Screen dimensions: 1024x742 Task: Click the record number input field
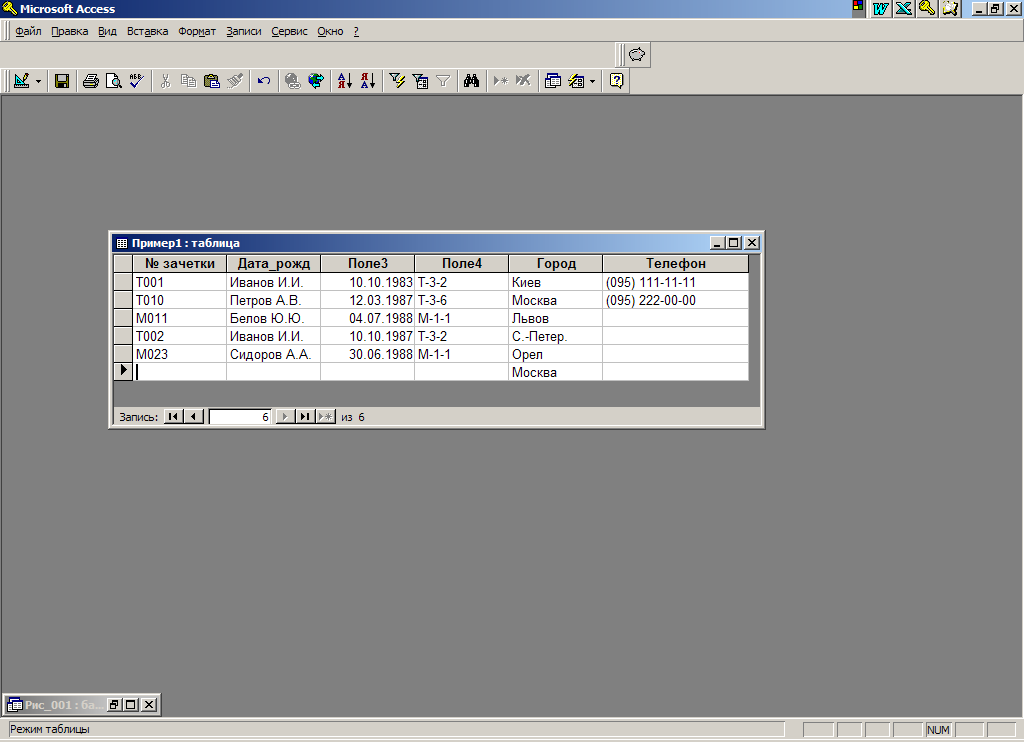[x=240, y=417]
